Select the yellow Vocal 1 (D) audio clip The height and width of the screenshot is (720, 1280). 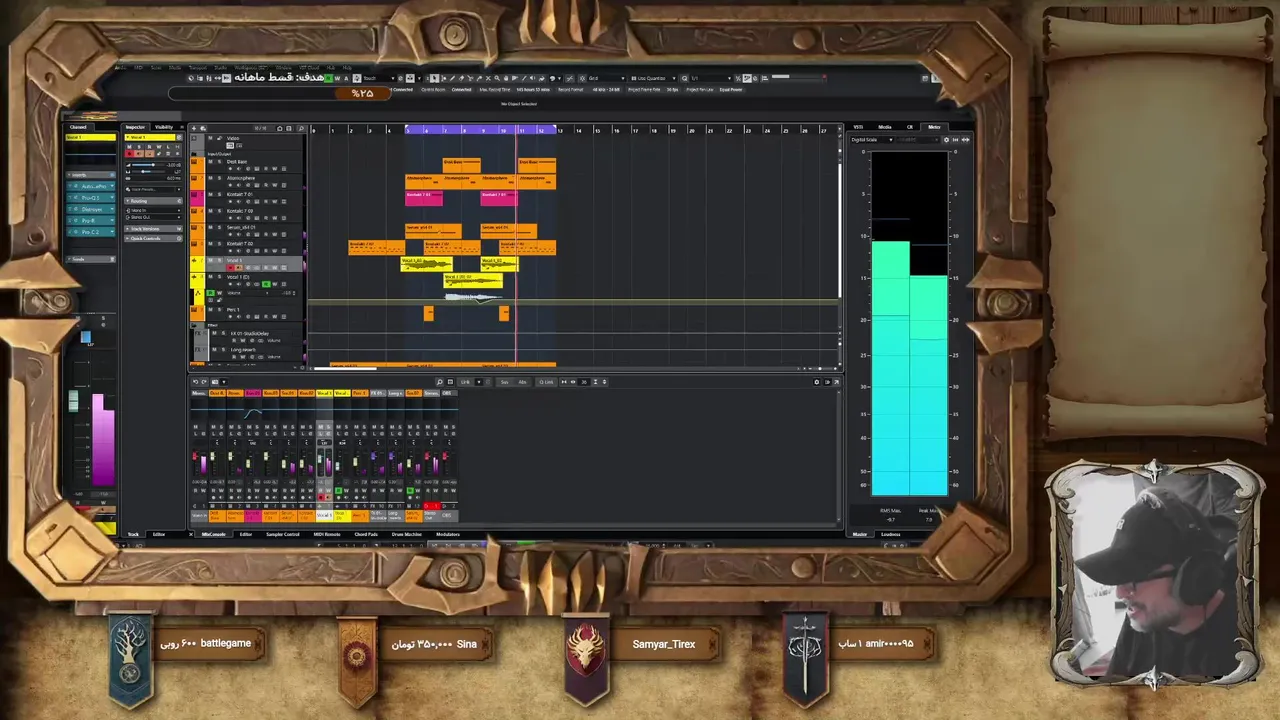point(473,281)
